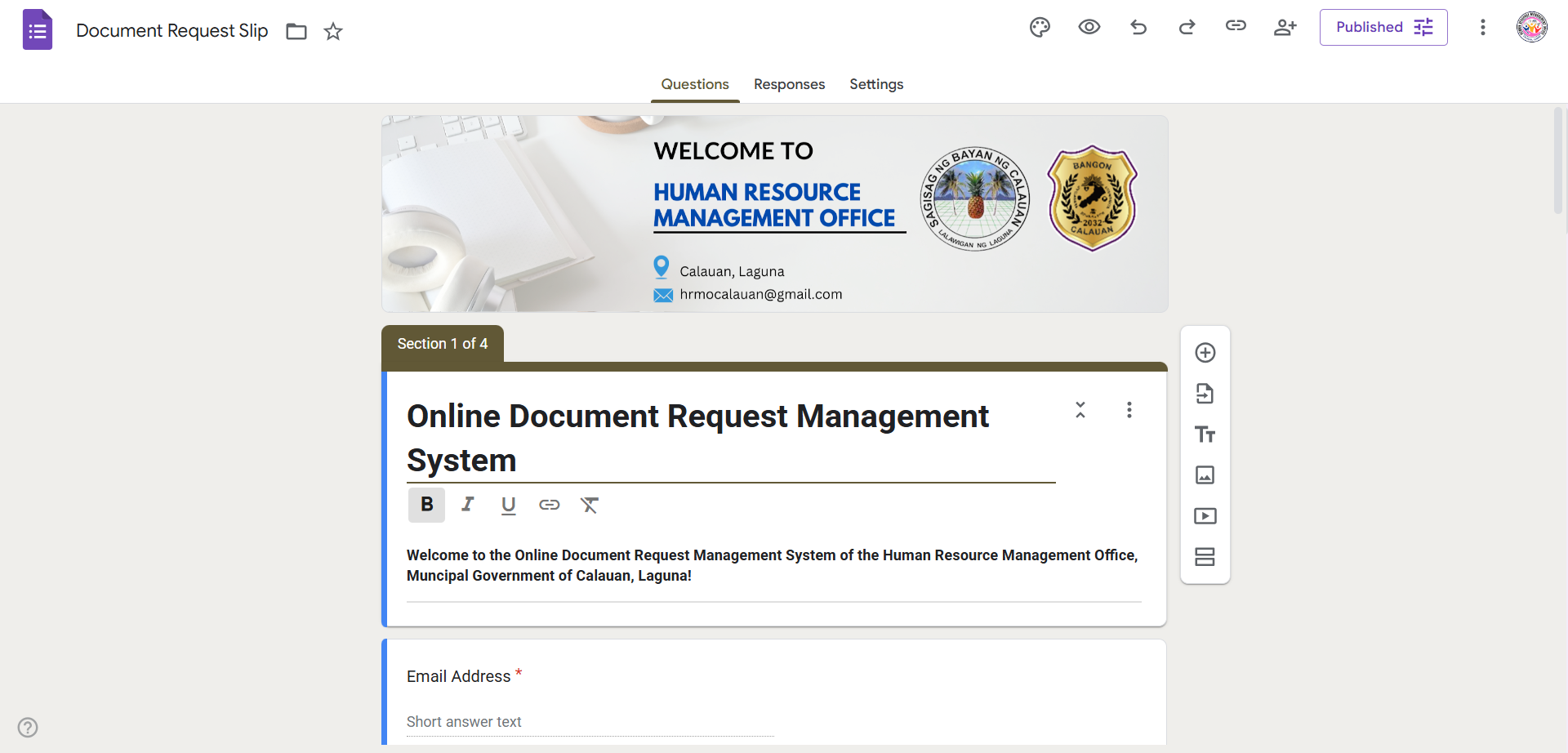The width and height of the screenshot is (1568, 753).
Task: Switch to the Settings tab
Action: click(876, 84)
